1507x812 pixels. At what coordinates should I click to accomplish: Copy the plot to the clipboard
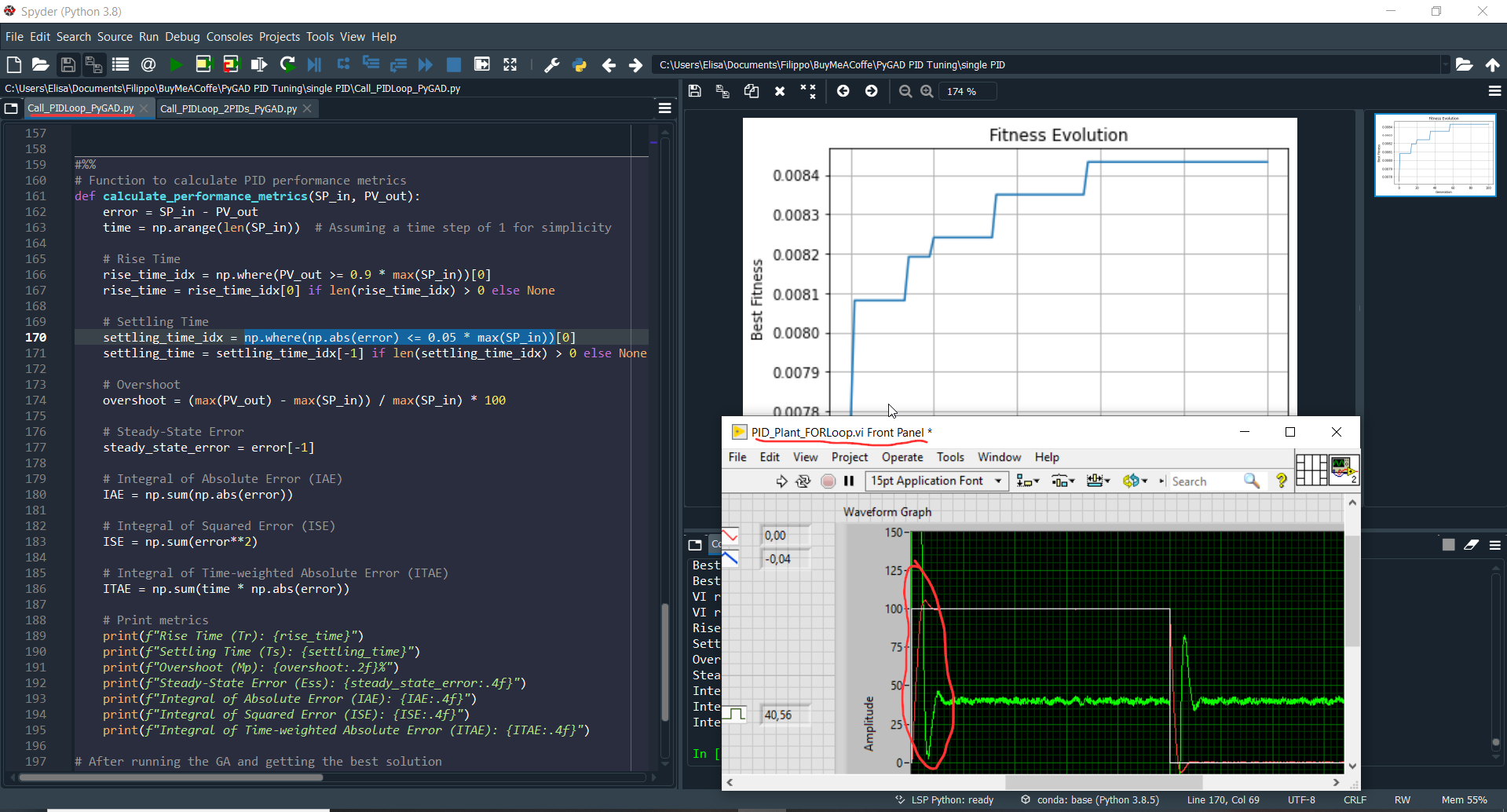click(752, 91)
